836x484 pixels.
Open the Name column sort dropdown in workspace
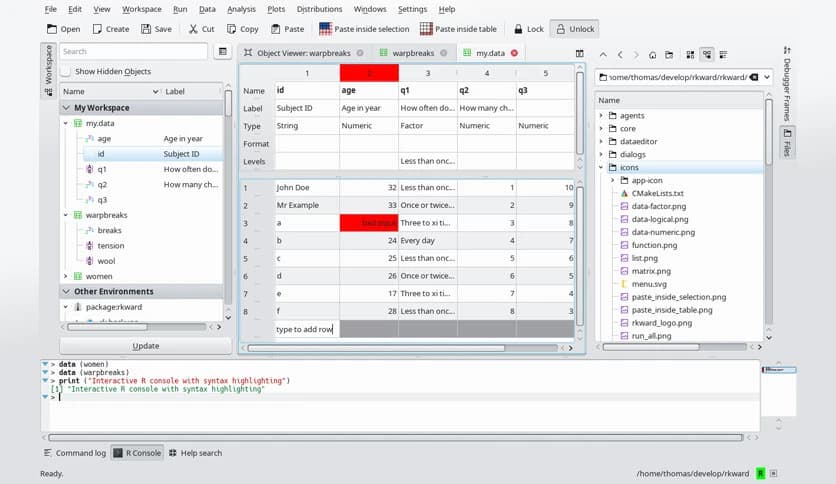pyautogui.click(x=155, y=92)
